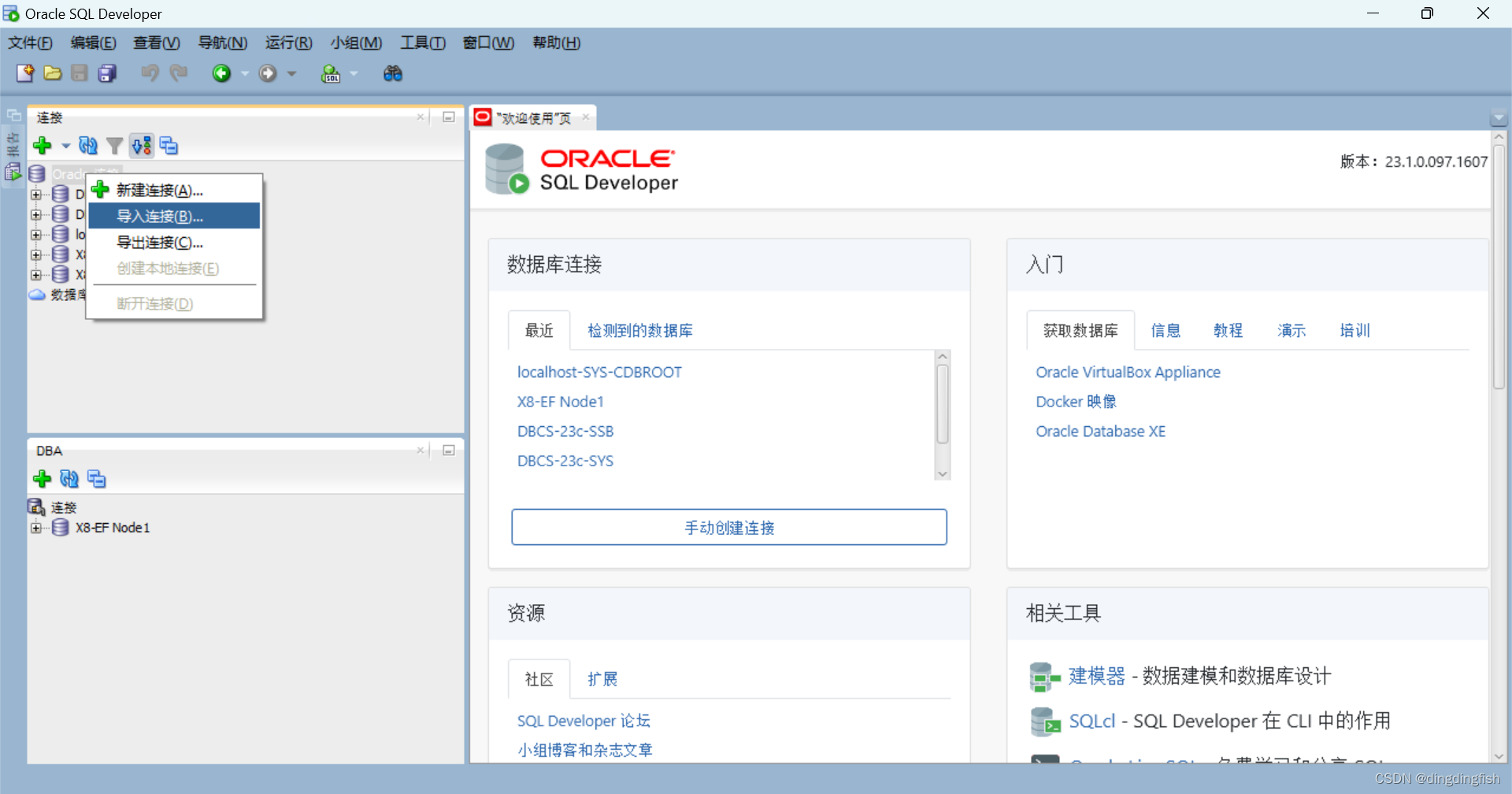Open the 帮助(H) menu
This screenshot has width=1512, height=794.
pos(556,43)
